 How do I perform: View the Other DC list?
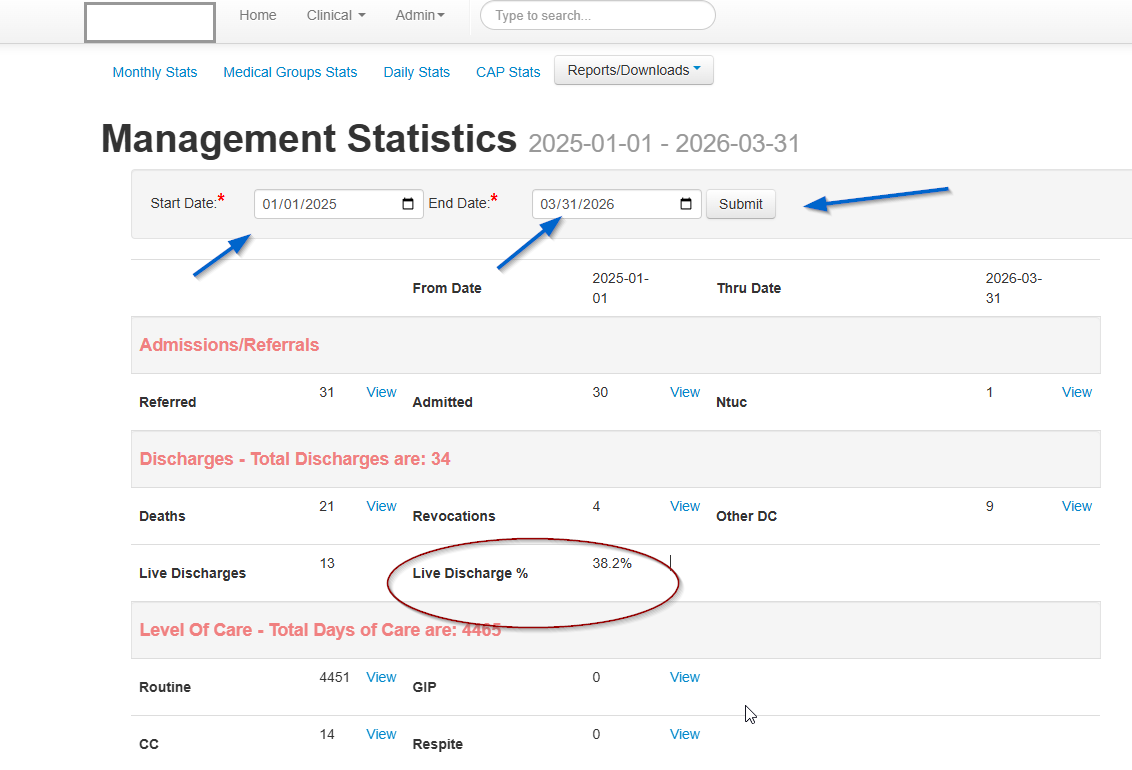pos(1076,507)
